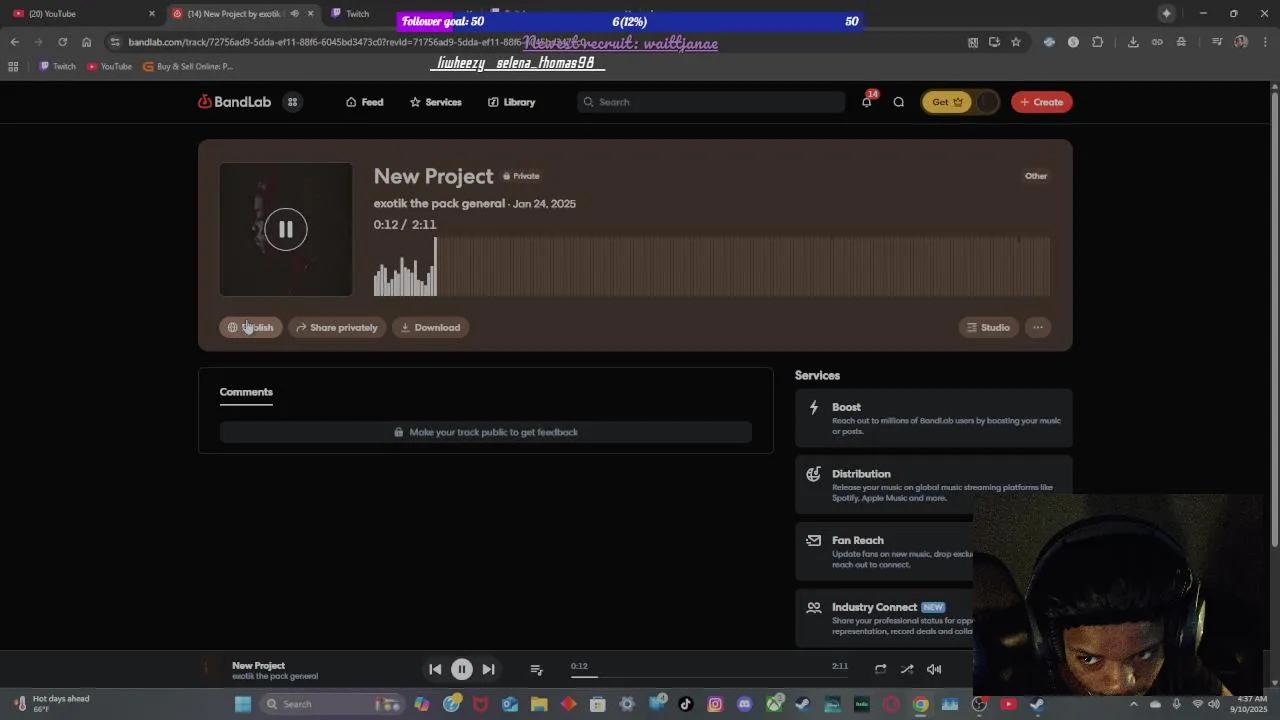Open the user profile avatar menu
This screenshot has height=720, width=1280.
click(987, 102)
